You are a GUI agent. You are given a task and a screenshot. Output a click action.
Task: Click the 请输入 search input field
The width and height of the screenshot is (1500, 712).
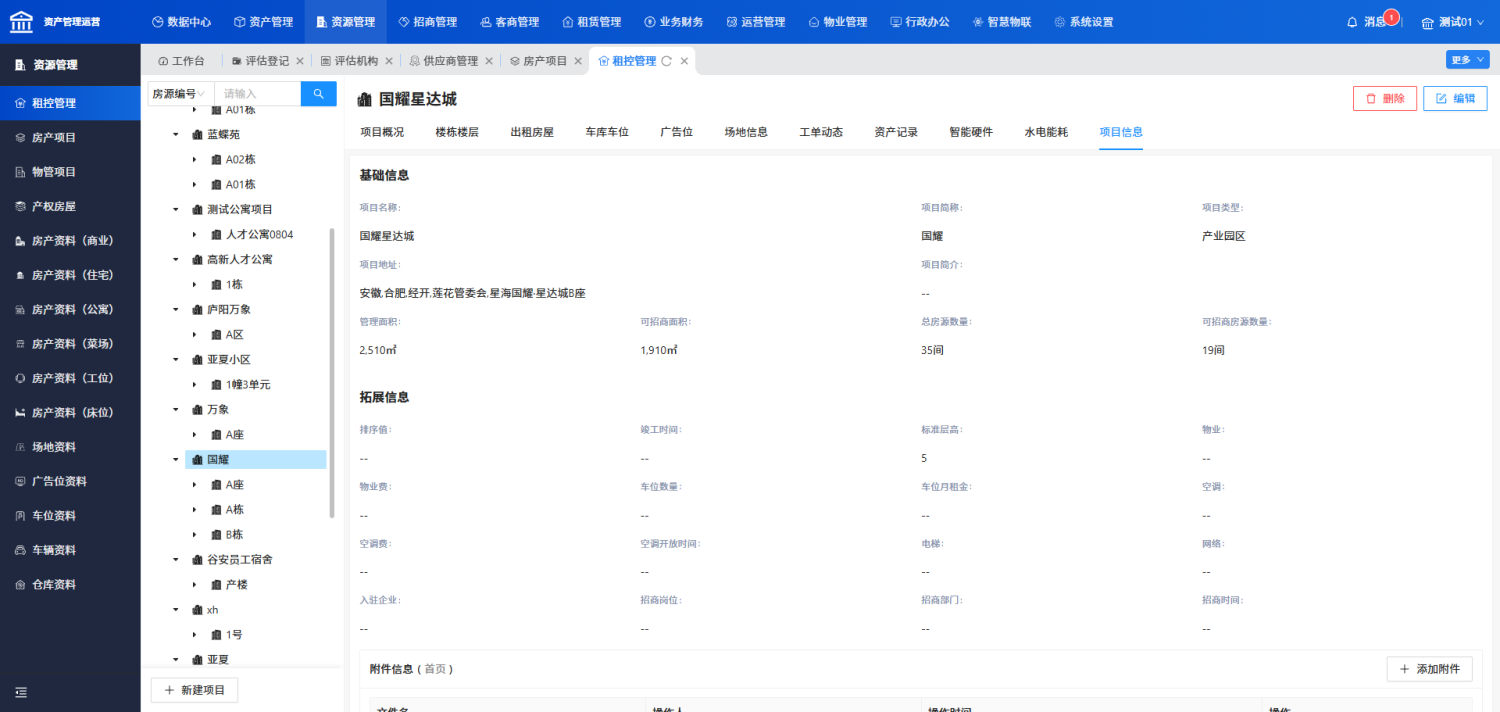click(x=257, y=94)
